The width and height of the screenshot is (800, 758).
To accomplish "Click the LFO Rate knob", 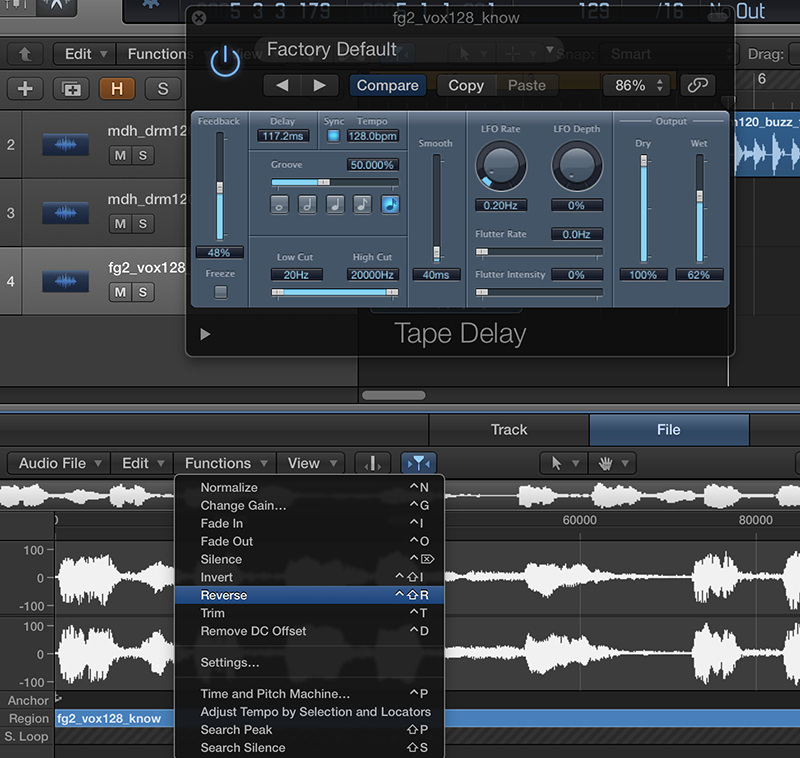I will click(x=501, y=166).
